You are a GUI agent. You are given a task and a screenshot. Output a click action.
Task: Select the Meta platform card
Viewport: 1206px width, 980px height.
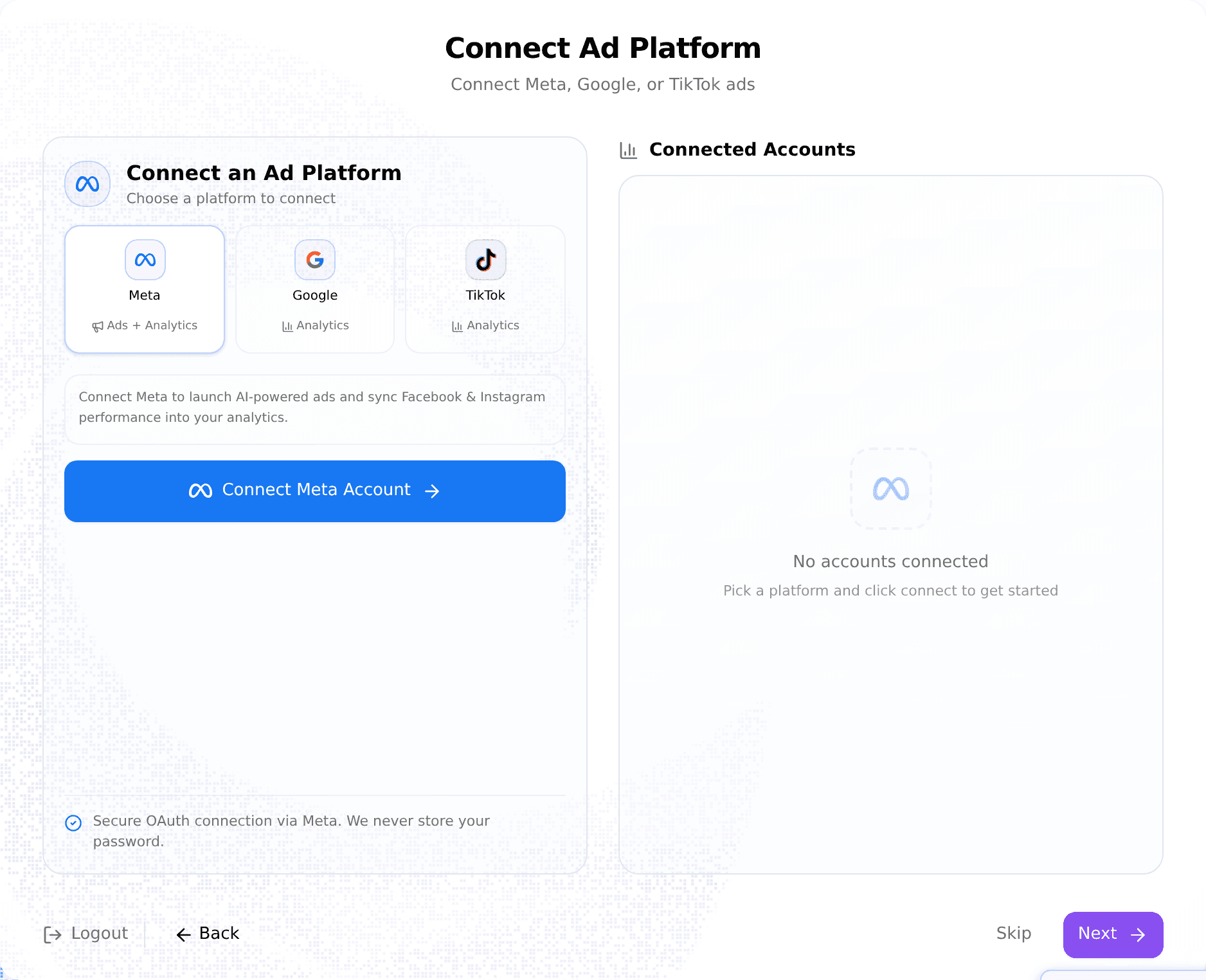145,289
